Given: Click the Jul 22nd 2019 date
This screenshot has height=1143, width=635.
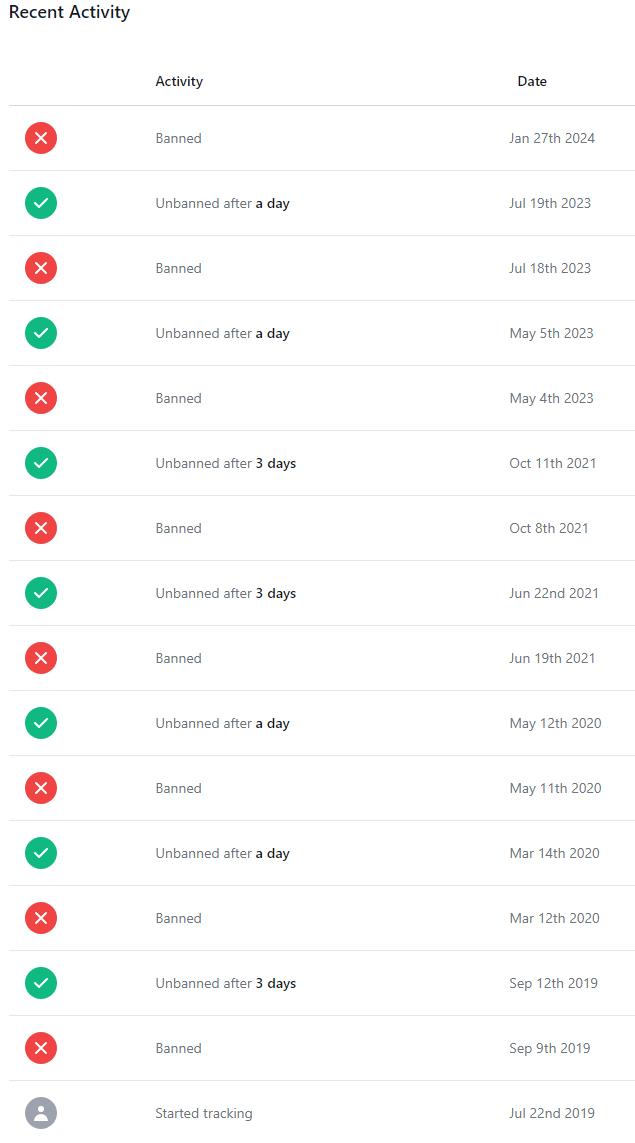Looking at the screenshot, I should [552, 1113].
